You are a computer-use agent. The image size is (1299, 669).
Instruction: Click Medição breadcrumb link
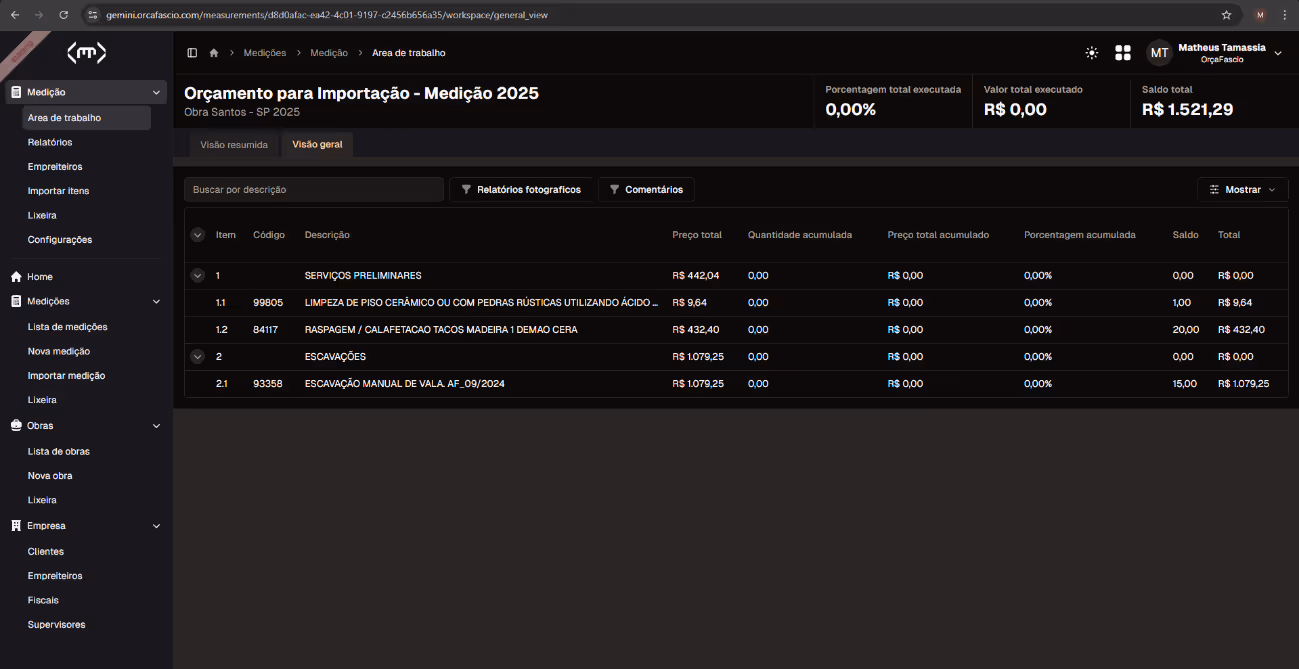pos(329,53)
